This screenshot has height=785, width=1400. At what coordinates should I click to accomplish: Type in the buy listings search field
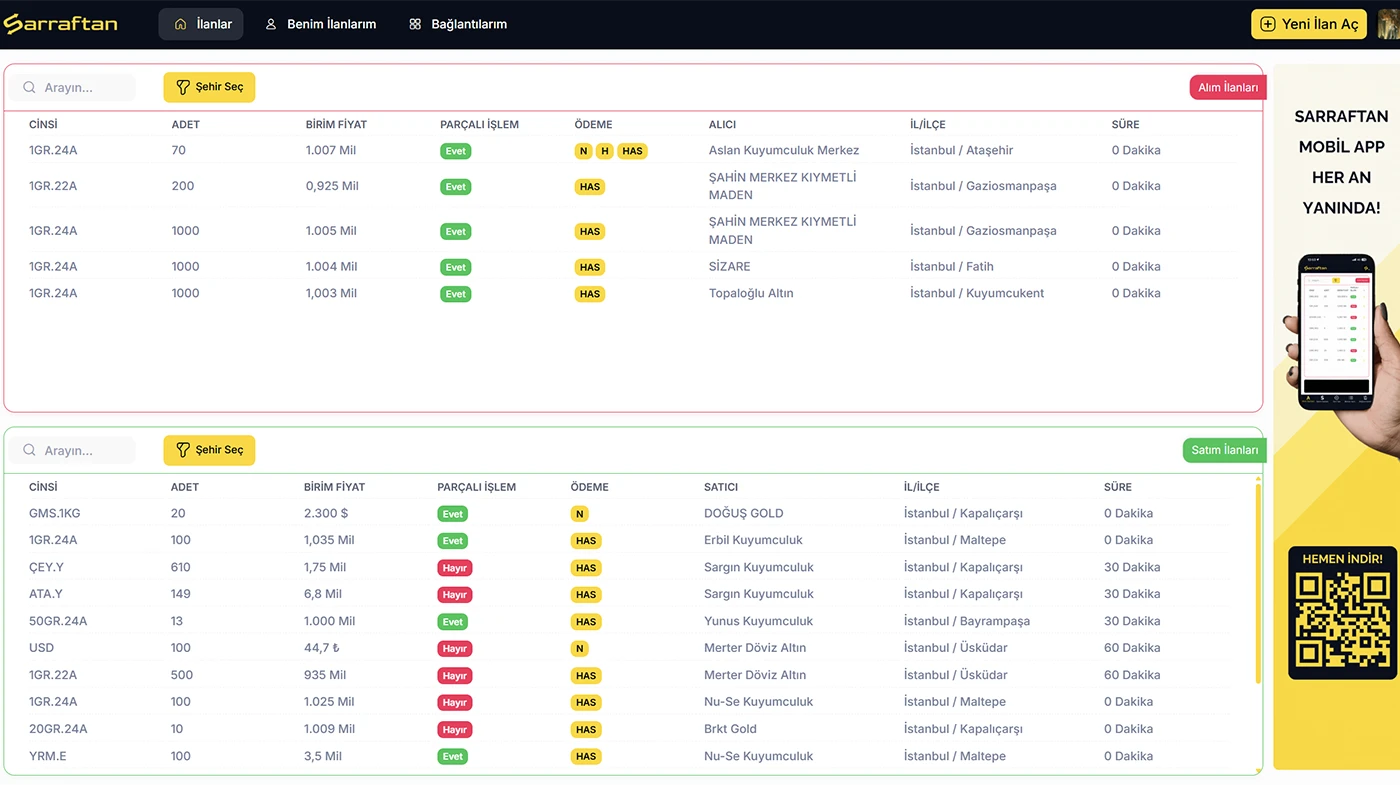coord(85,88)
